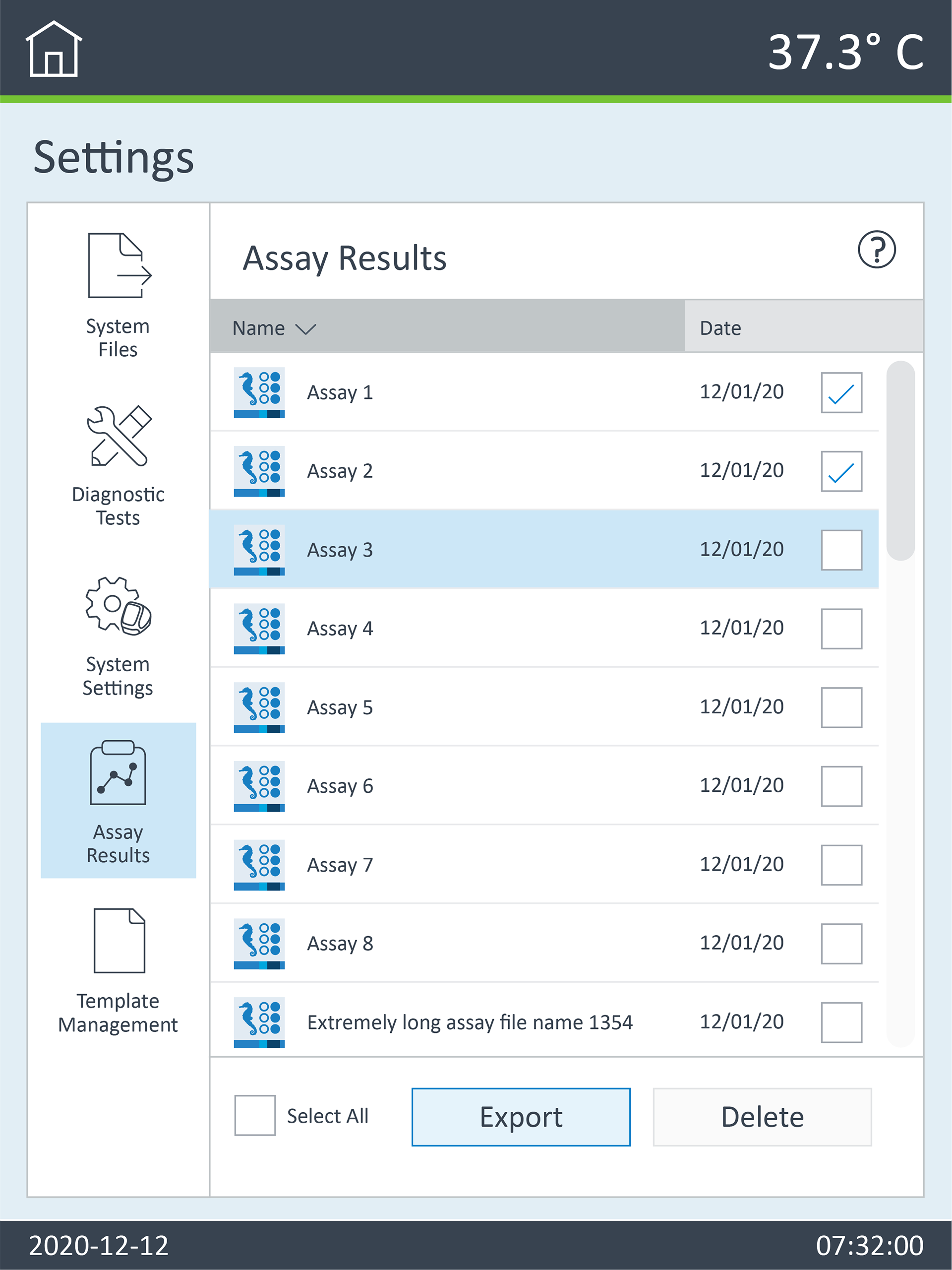Select the Assay 4 row

point(544,629)
